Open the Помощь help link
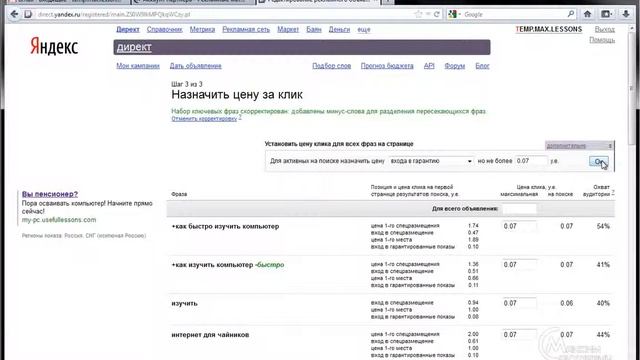 pyautogui.click(x=602, y=40)
